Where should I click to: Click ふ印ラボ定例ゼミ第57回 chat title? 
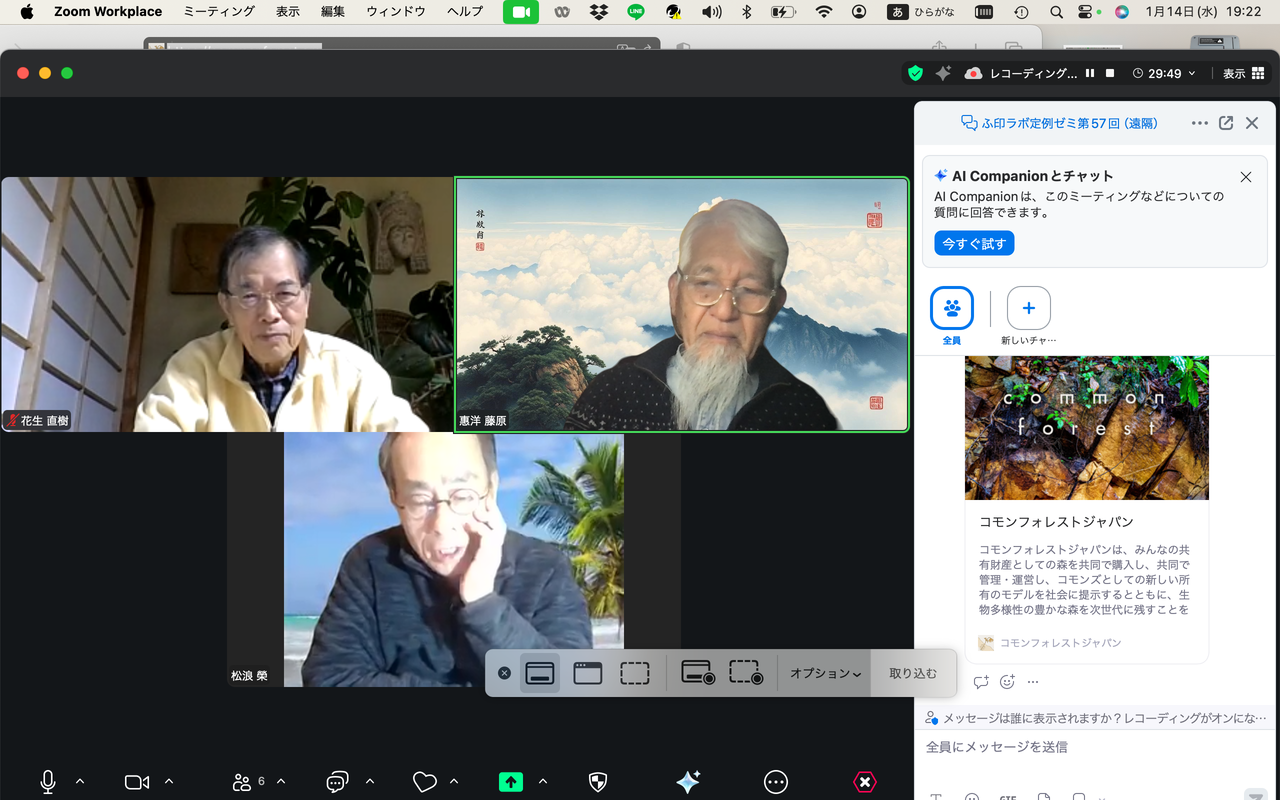point(1059,123)
